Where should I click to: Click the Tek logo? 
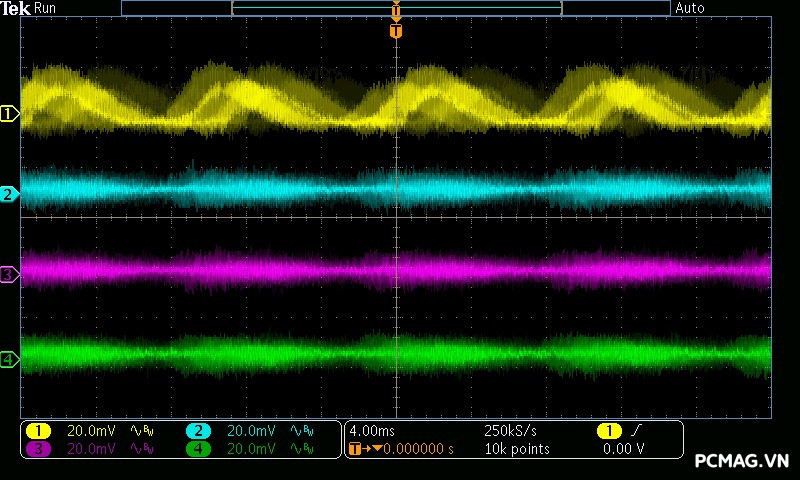pyautogui.click(x=17, y=8)
